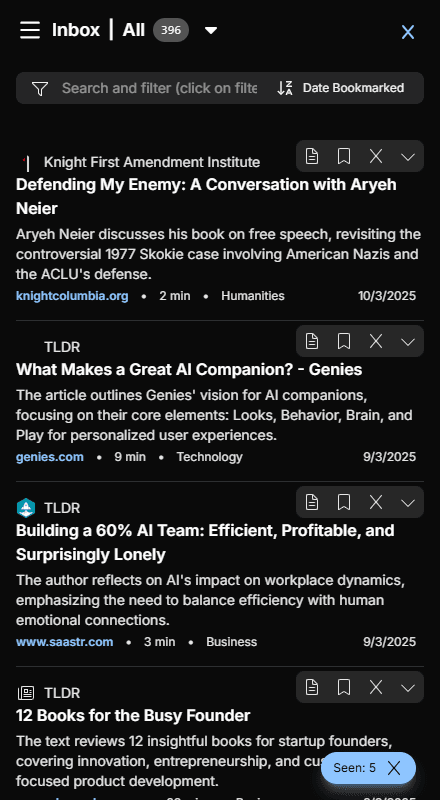Dismiss the Seen: 5 badge
The image size is (440, 800).
pyautogui.click(x=394, y=768)
